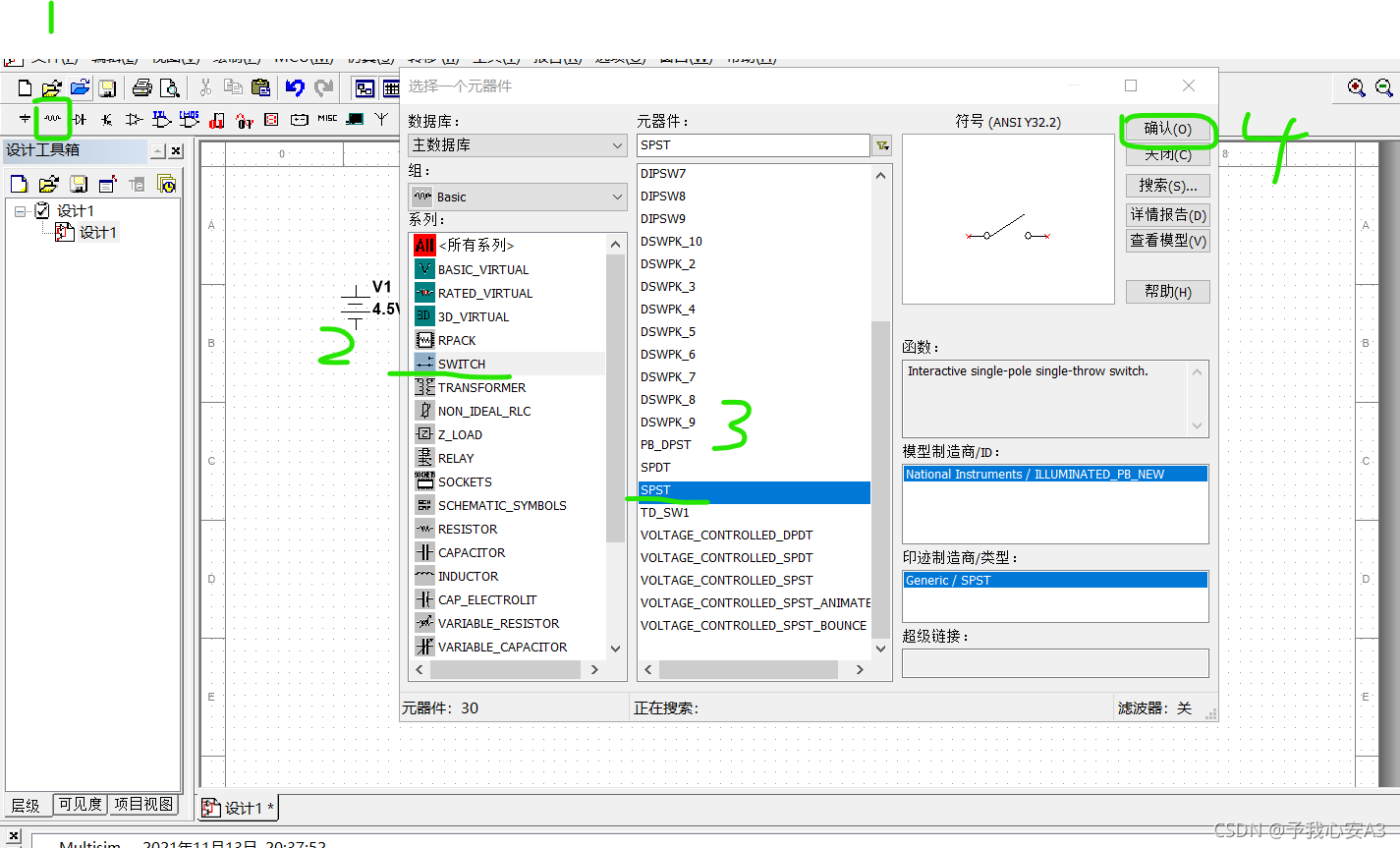The width and height of the screenshot is (1400, 848).
Task: Click the Paste icon in the toolbar
Action: 260,87
